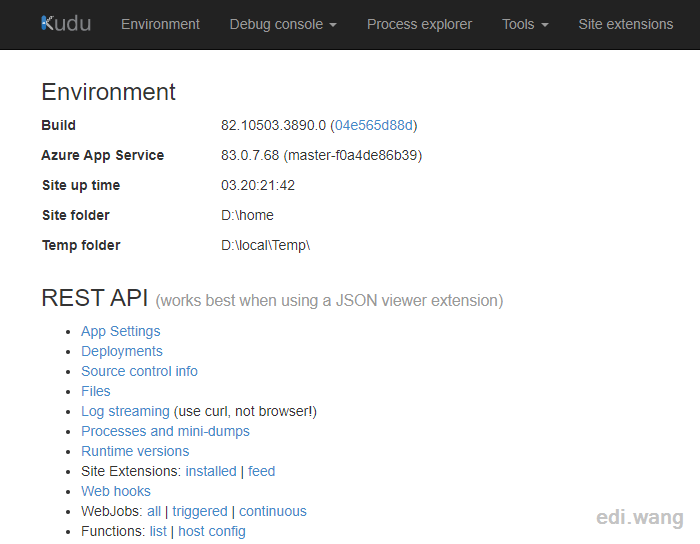Open Source control info link
Screen dimensions: 700x544
(139, 371)
